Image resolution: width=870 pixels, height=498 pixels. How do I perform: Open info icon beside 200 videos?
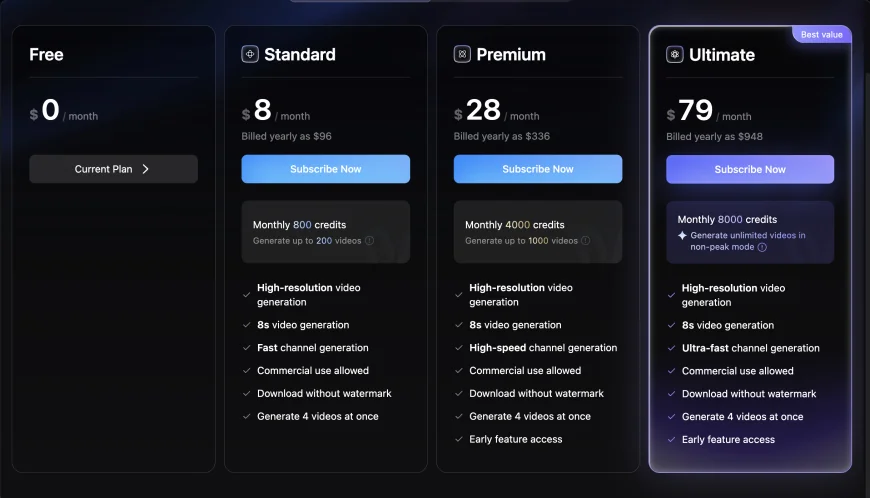(370, 241)
